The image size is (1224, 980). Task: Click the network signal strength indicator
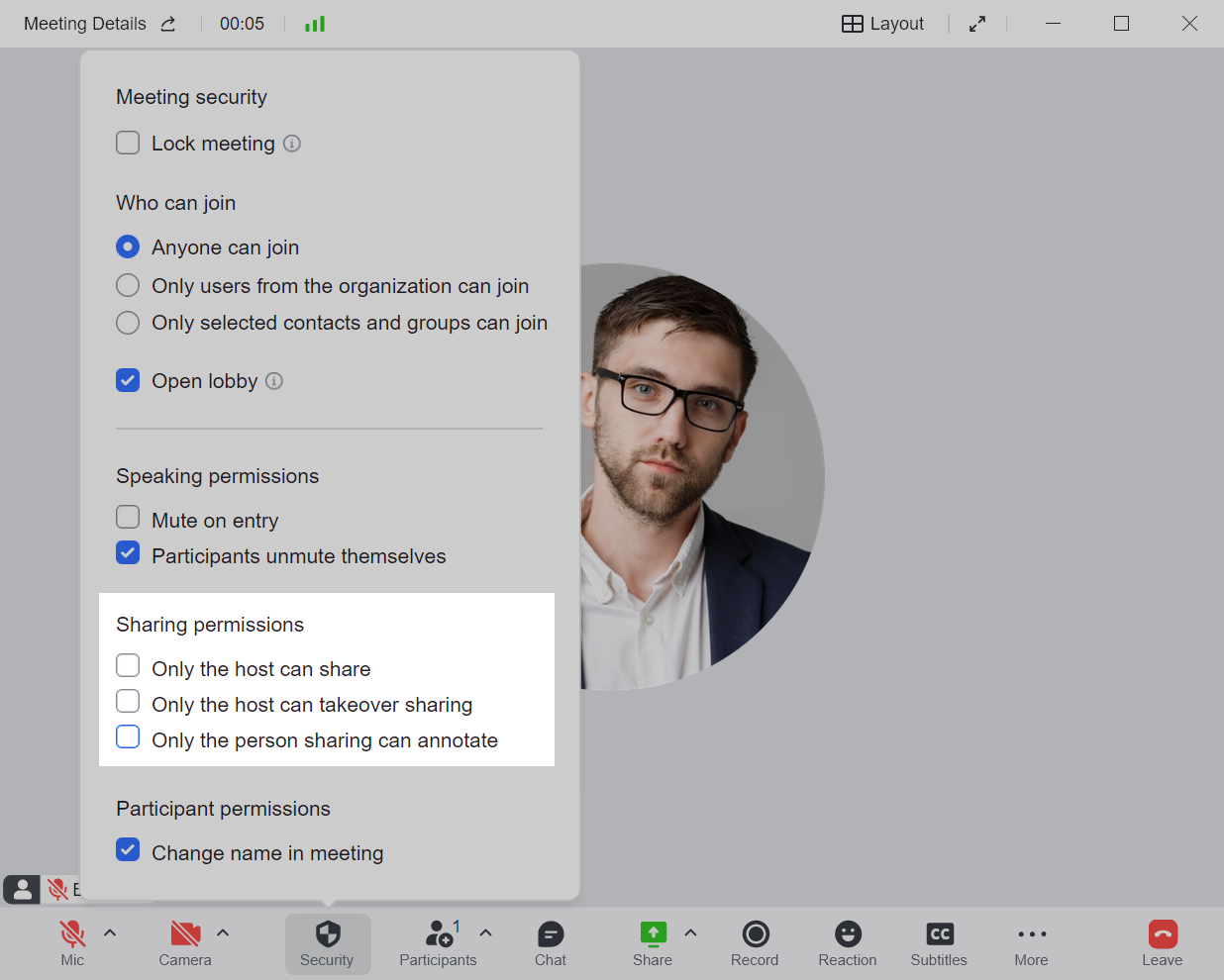click(x=315, y=24)
